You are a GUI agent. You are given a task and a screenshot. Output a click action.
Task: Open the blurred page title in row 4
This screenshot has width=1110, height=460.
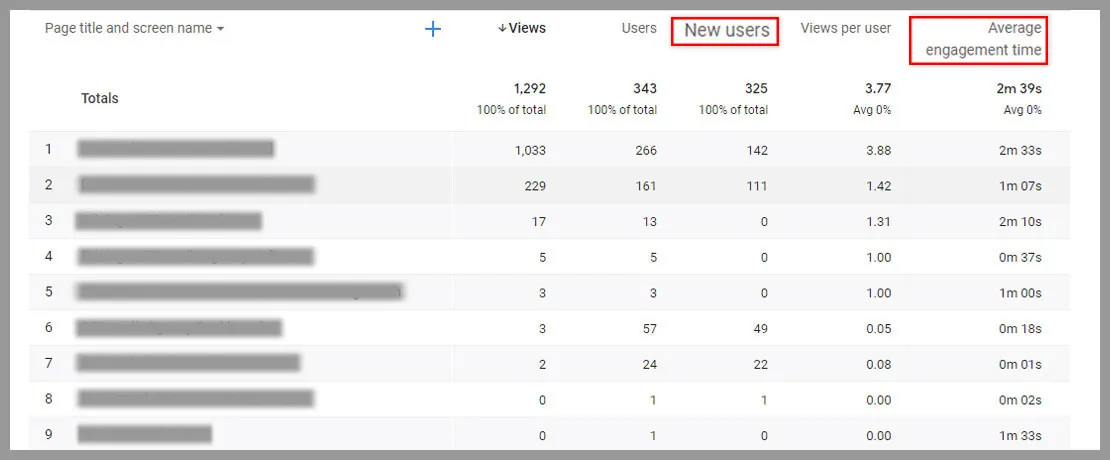coord(195,256)
